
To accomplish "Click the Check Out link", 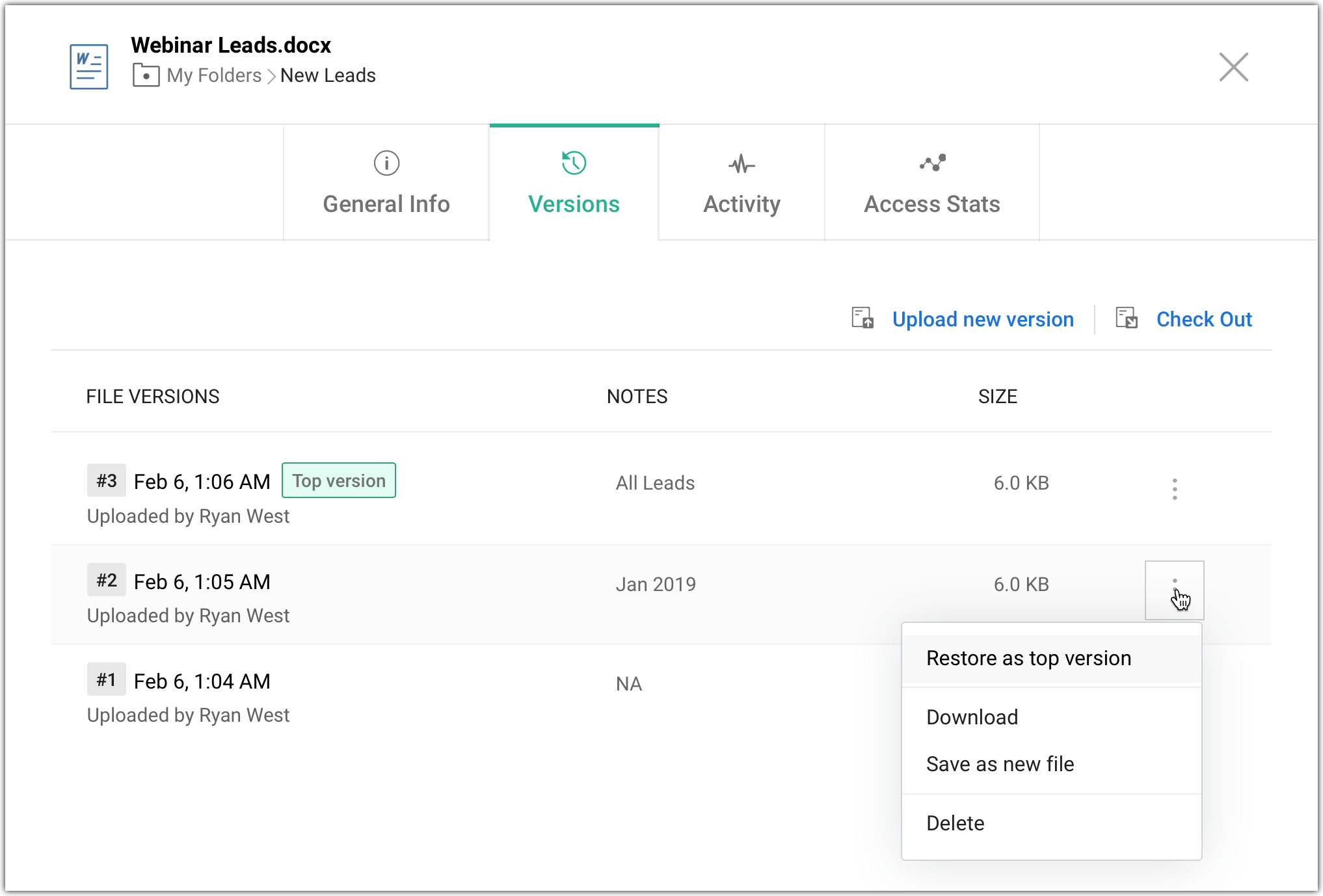I will [1203, 319].
